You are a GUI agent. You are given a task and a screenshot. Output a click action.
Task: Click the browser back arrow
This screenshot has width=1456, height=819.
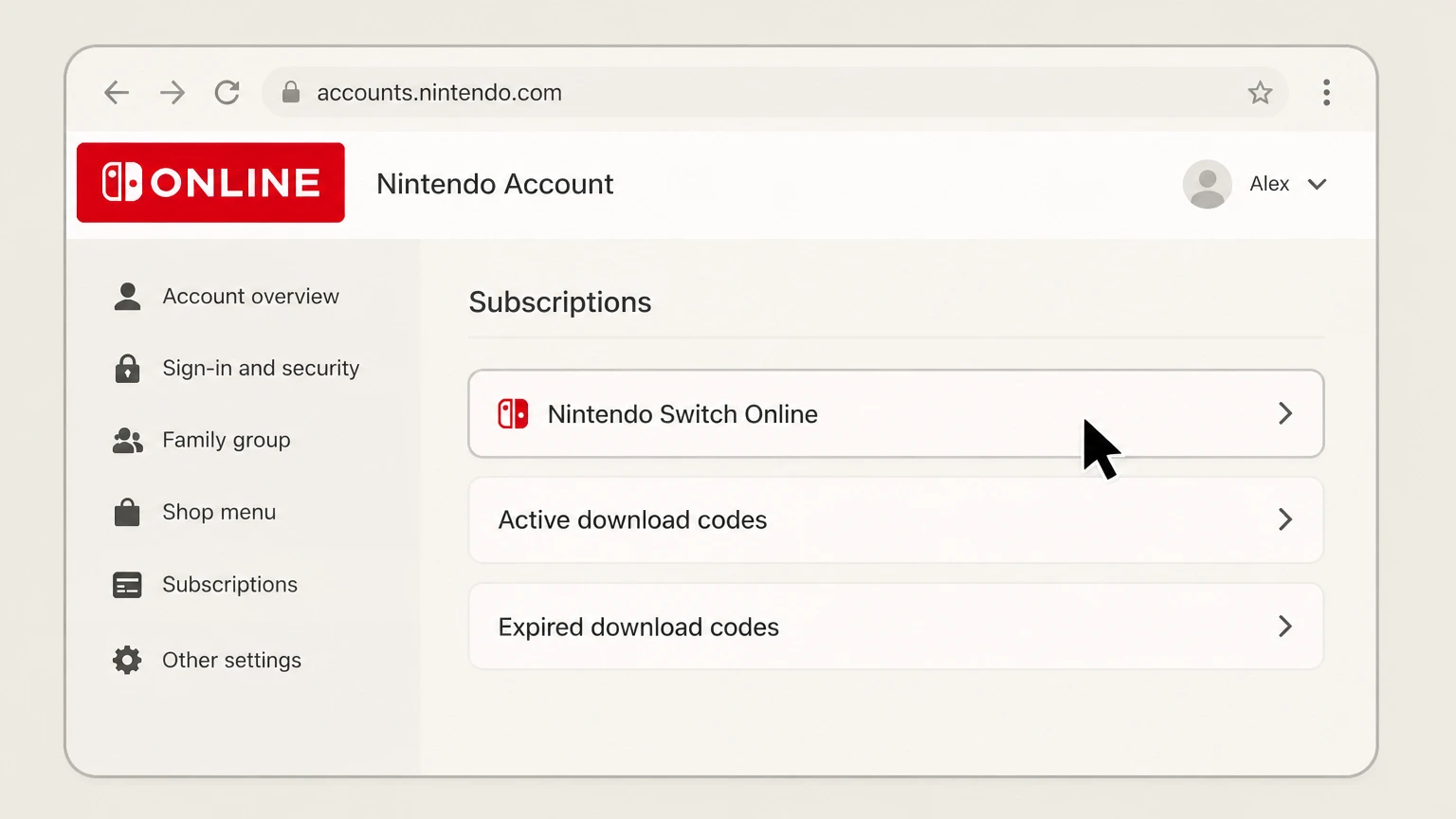tap(117, 92)
